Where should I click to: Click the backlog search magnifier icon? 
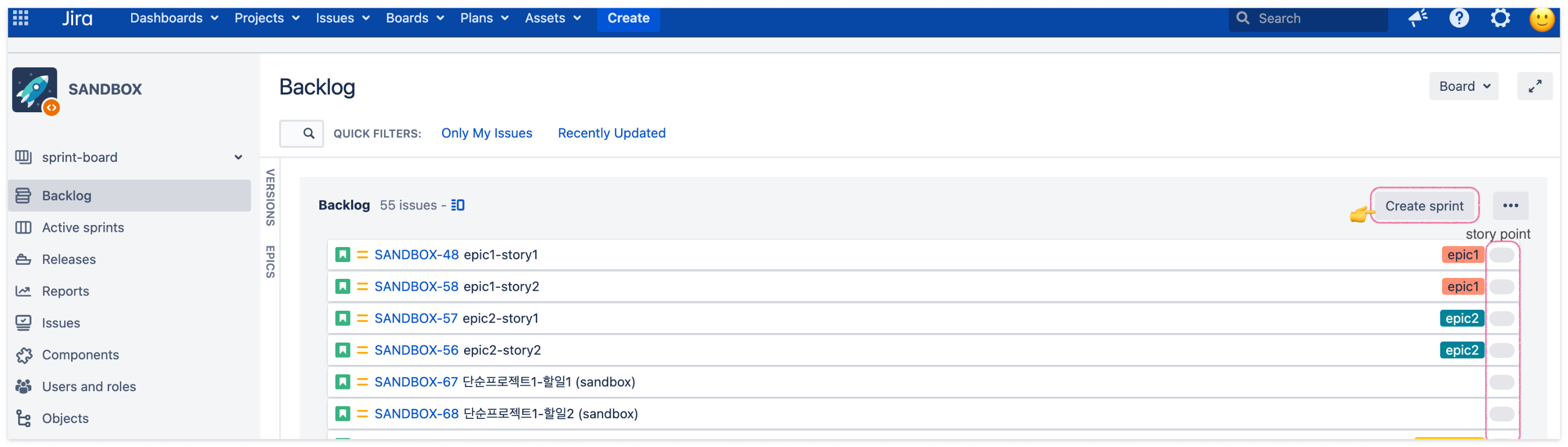coord(308,133)
